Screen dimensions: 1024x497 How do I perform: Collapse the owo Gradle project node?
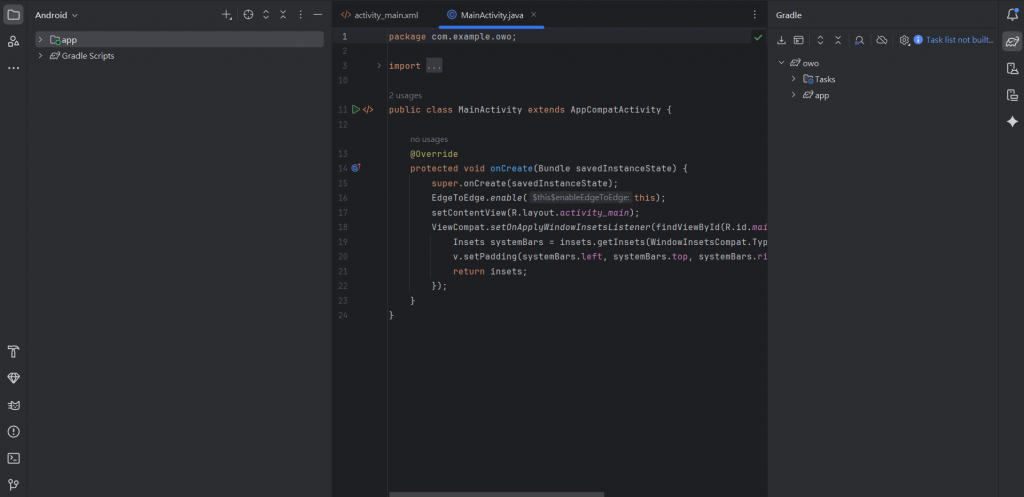click(x=781, y=63)
